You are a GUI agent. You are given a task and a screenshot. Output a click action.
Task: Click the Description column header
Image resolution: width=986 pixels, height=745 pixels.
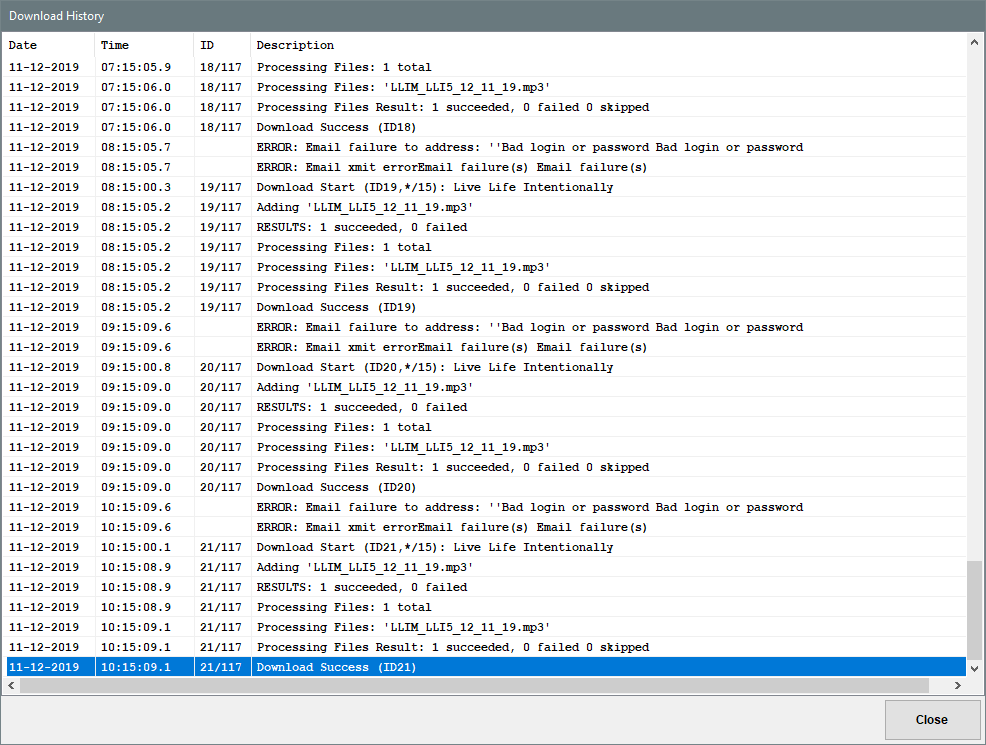600,45
